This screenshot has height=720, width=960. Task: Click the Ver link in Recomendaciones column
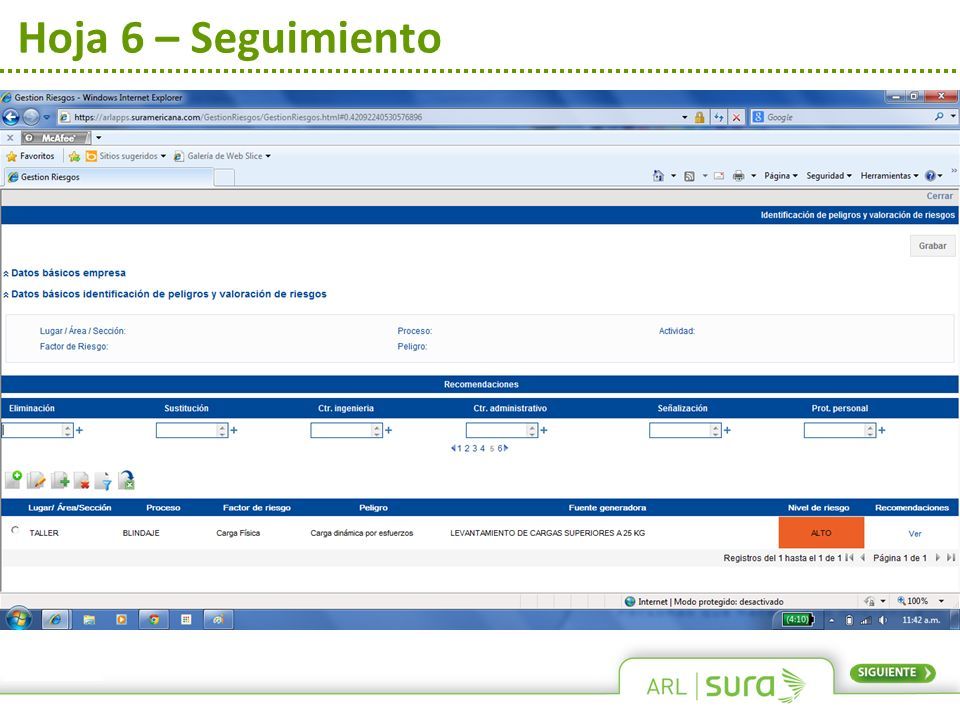[915, 534]
